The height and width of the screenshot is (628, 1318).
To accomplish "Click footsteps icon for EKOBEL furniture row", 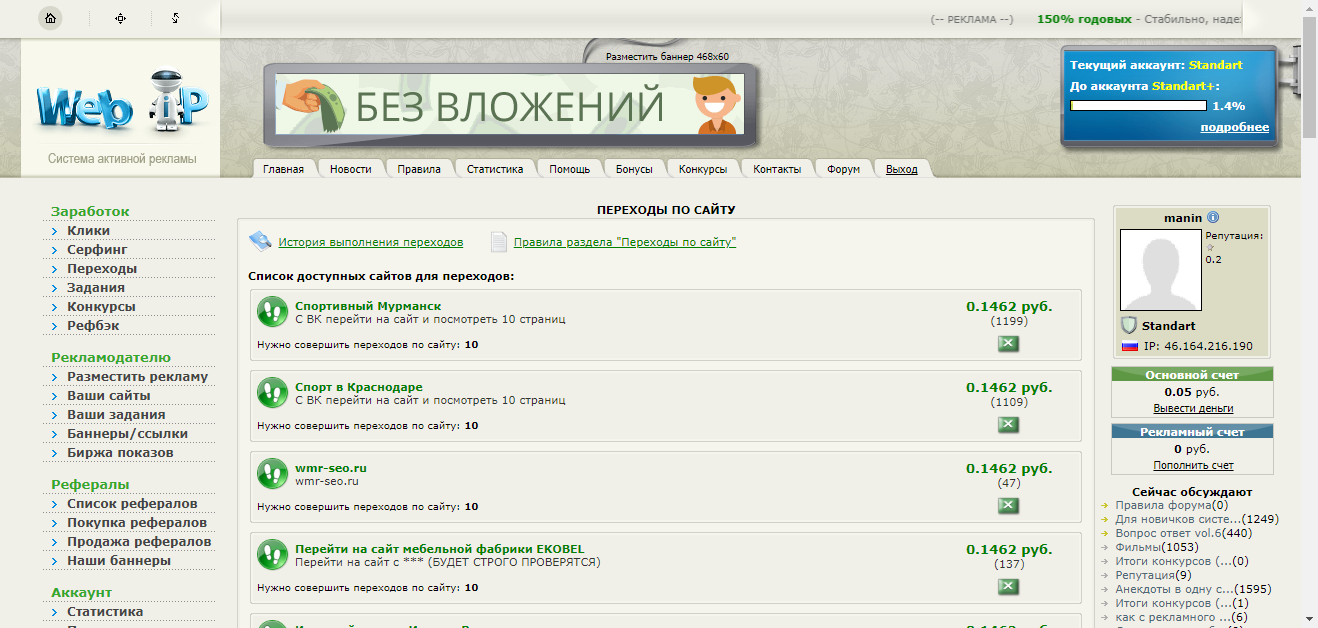I will click(271, 554).
